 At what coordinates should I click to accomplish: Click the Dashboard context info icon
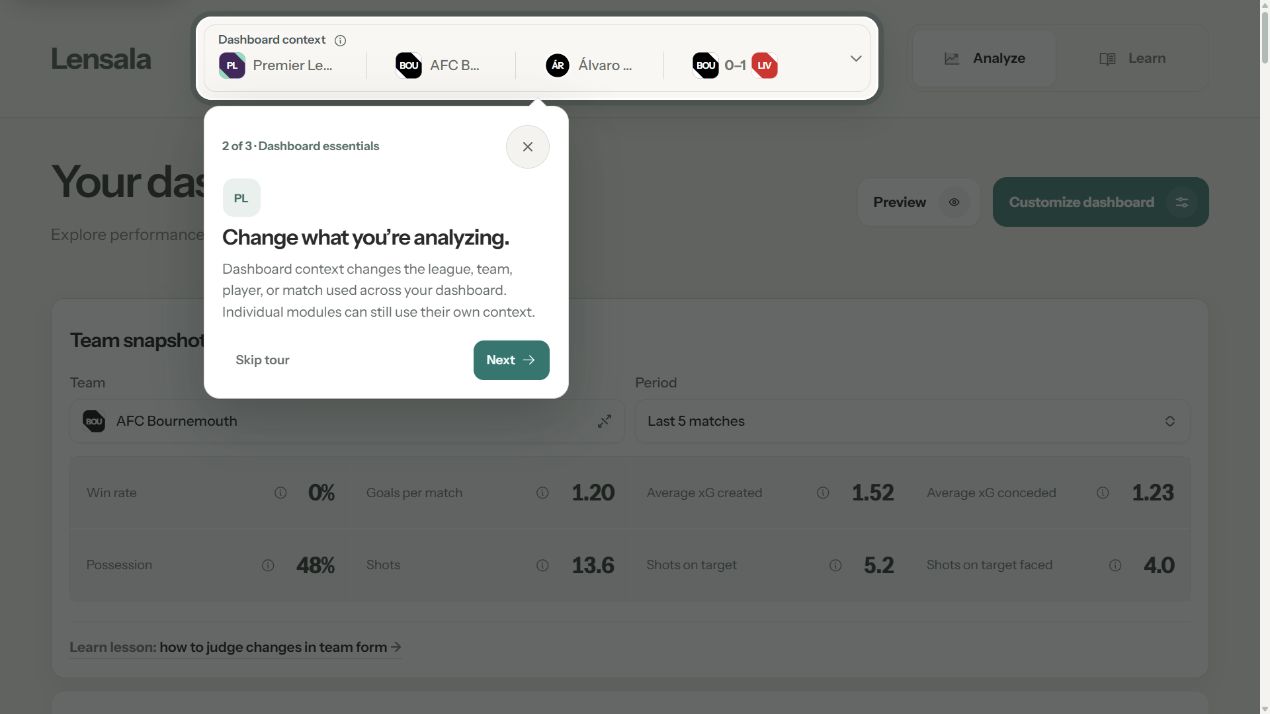[340, 41]
